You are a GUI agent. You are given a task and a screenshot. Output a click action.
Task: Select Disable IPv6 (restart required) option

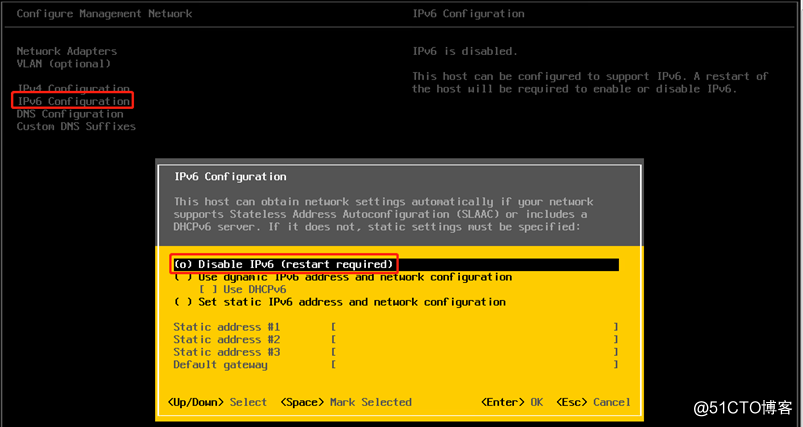pos(396,264)
